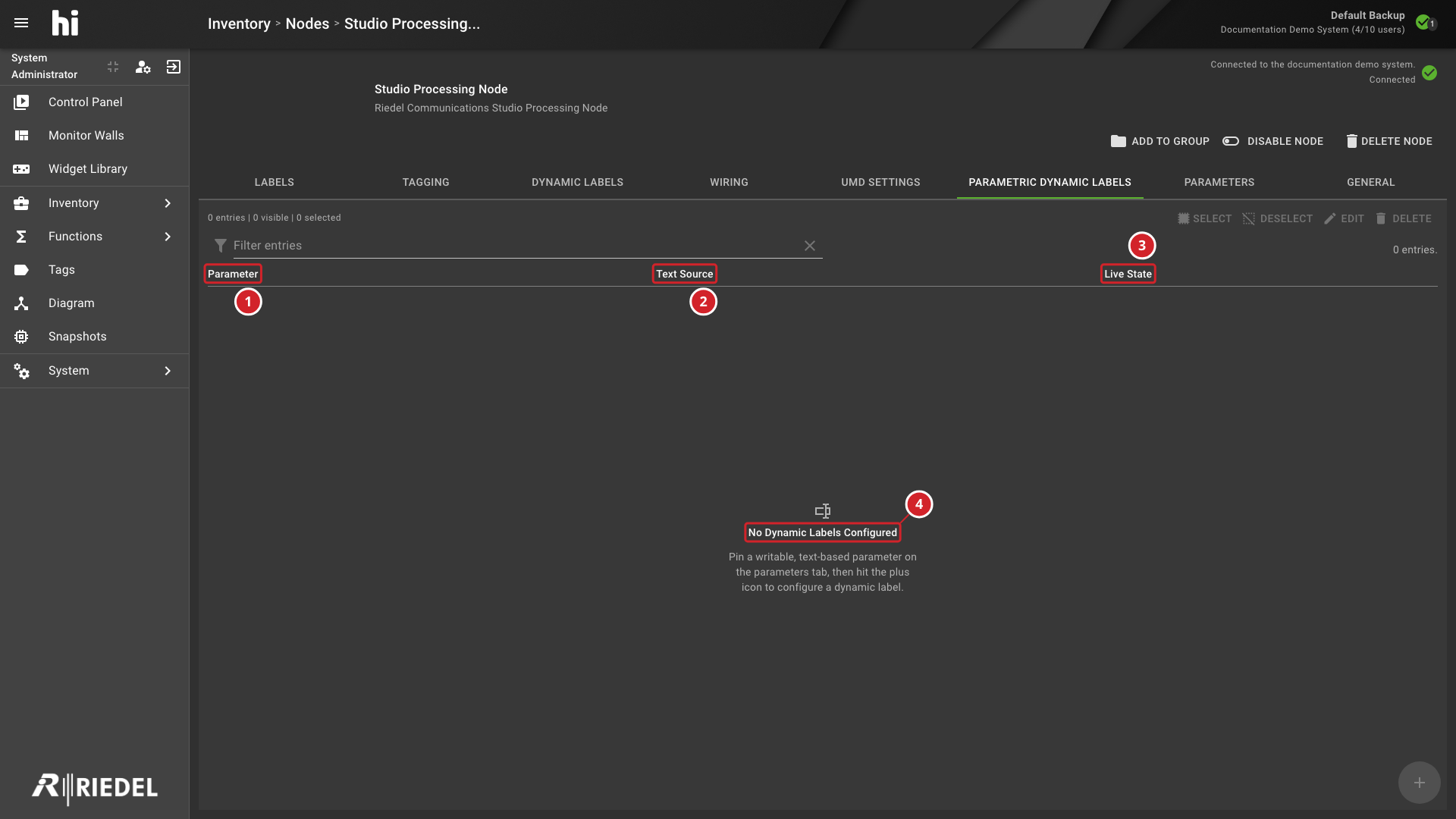Sort by the Parameter column header
This screenshot has width=1456, height=819.
233,274
